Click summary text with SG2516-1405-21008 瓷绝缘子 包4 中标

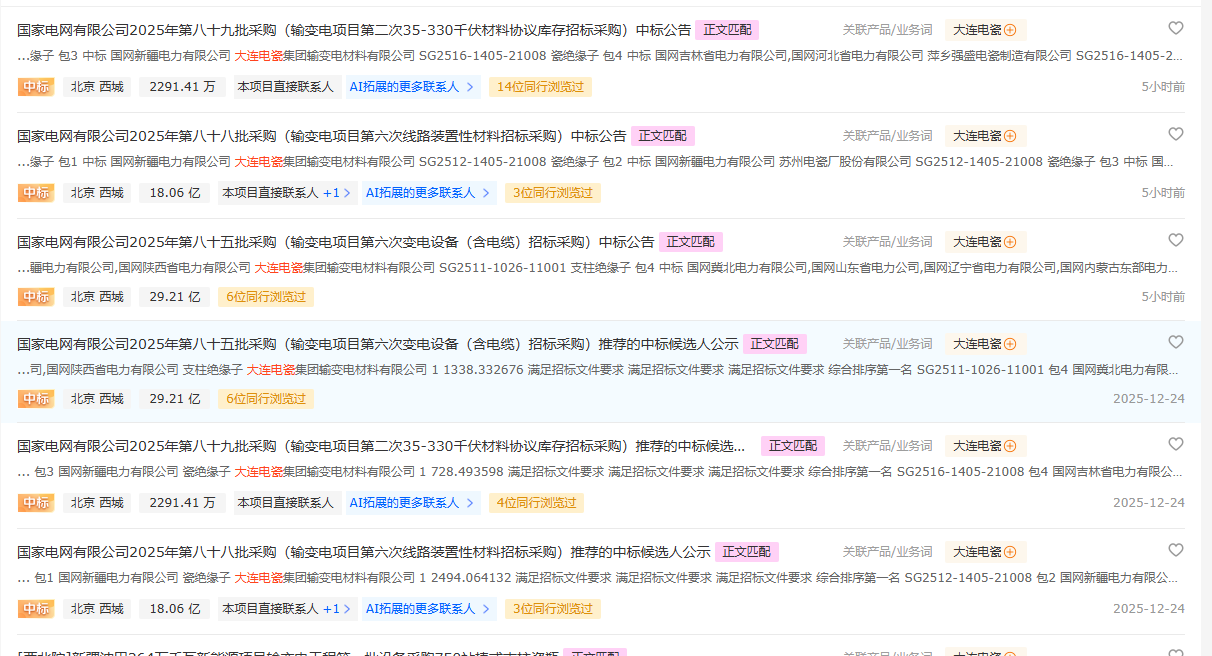point(600,56)
